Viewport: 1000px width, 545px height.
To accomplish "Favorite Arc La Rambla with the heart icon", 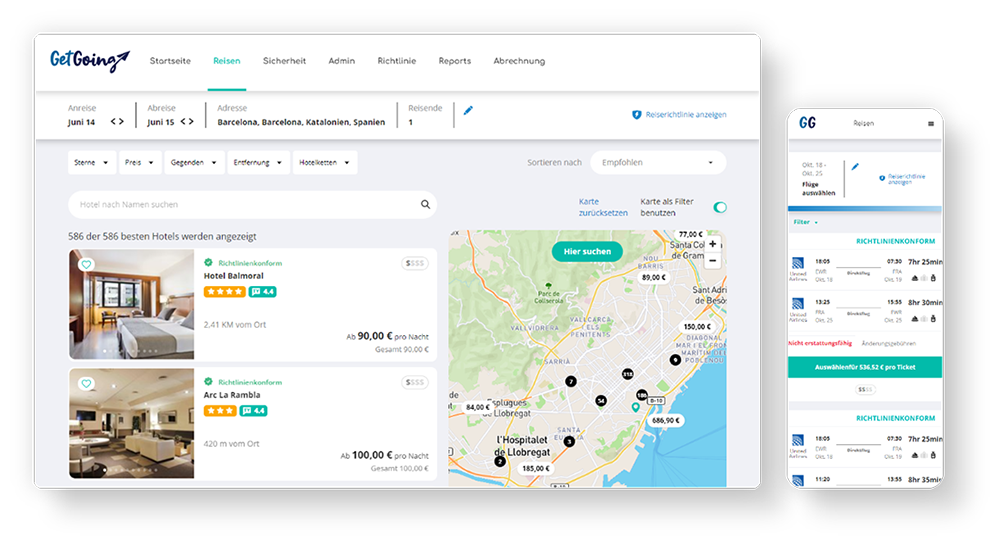I will click(x=86, y=383).
